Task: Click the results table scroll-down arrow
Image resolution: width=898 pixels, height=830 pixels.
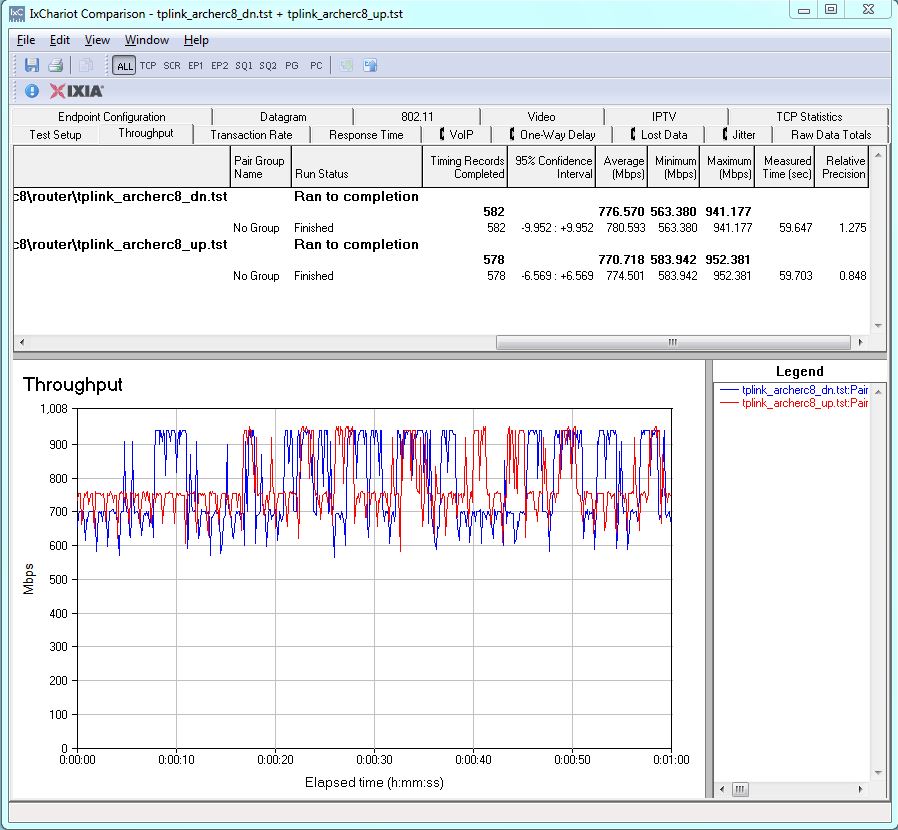Action: [x=878, y=325]
